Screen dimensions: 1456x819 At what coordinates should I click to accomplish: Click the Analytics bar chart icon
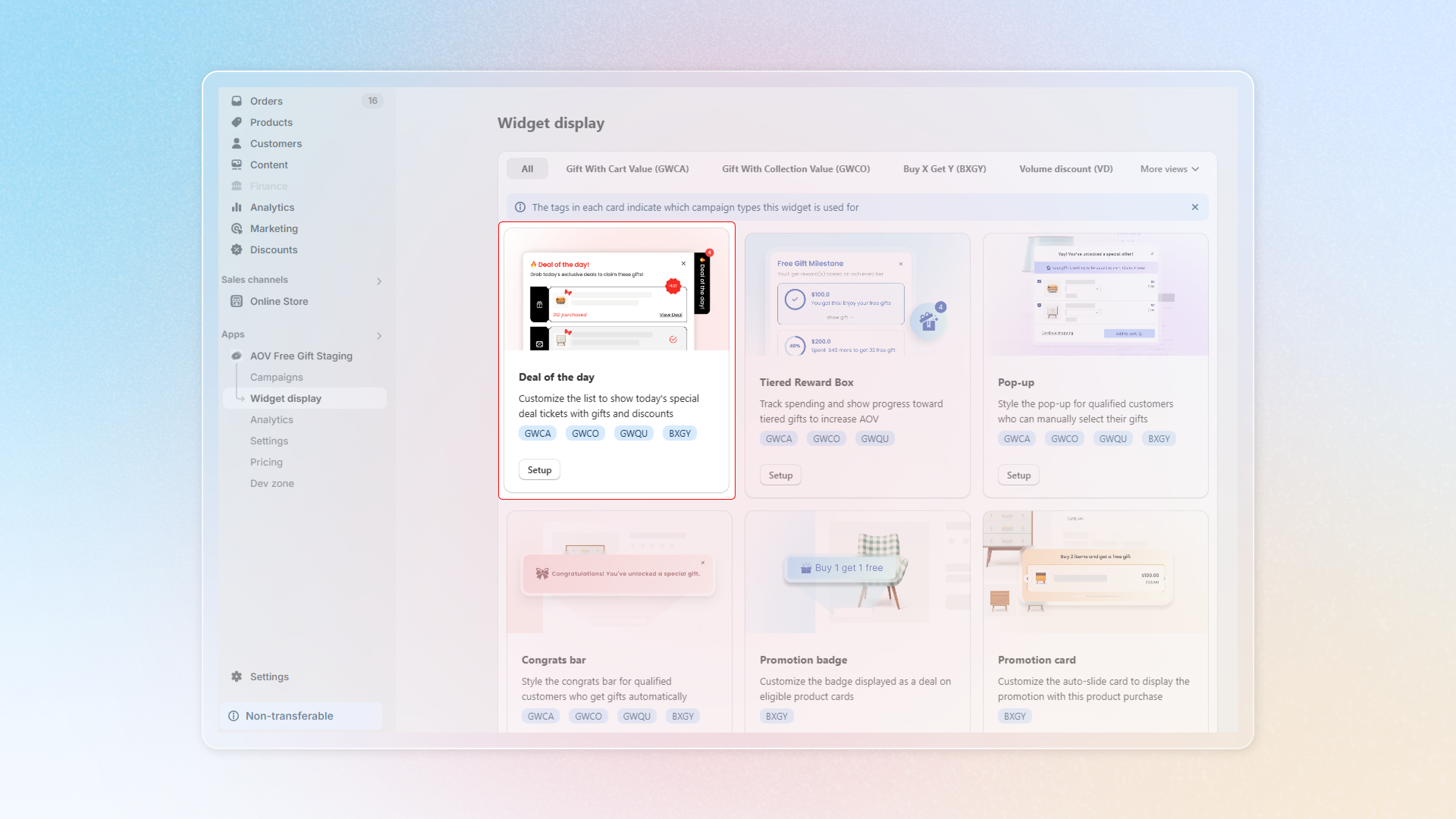tap(236, 207)
